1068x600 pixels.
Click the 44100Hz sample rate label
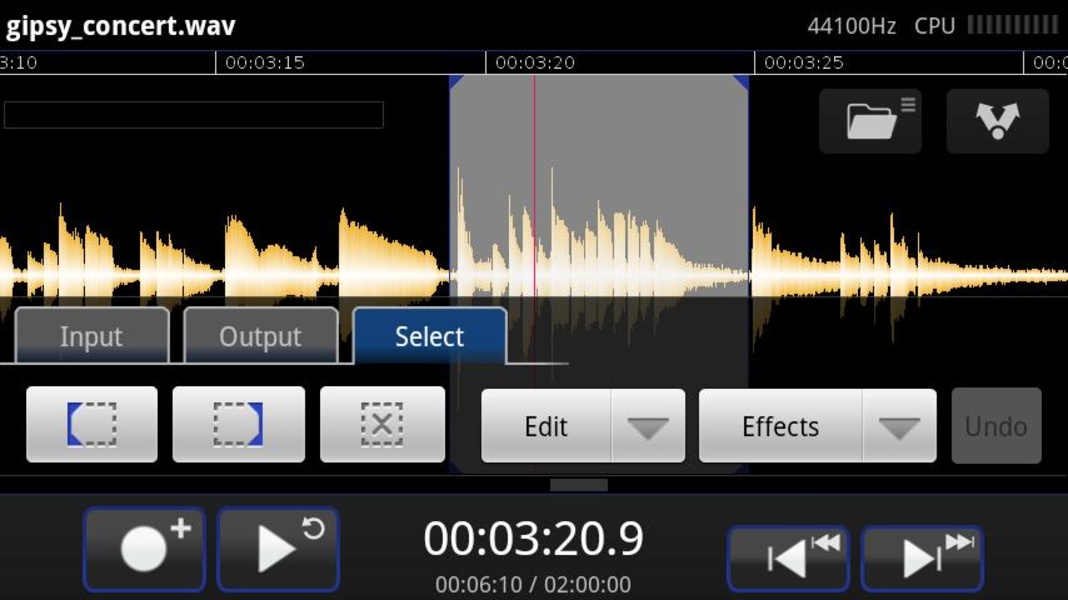tap(851, 26)
